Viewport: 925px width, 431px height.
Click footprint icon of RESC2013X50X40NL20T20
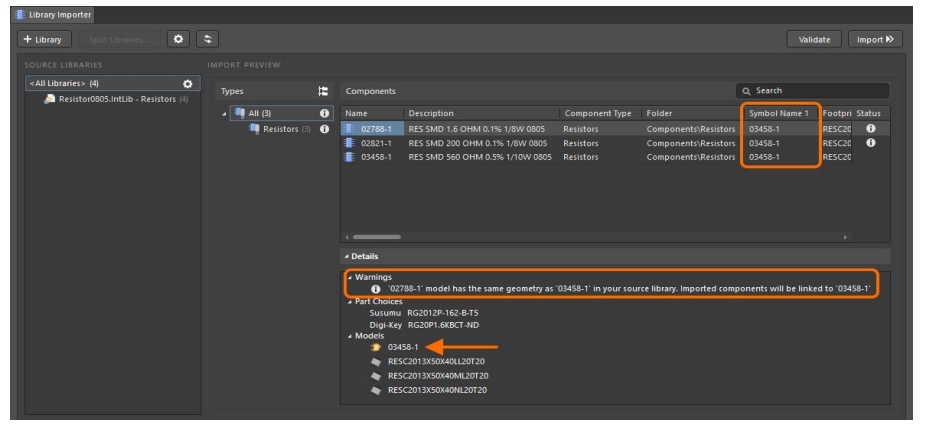[x=376, y=390]
